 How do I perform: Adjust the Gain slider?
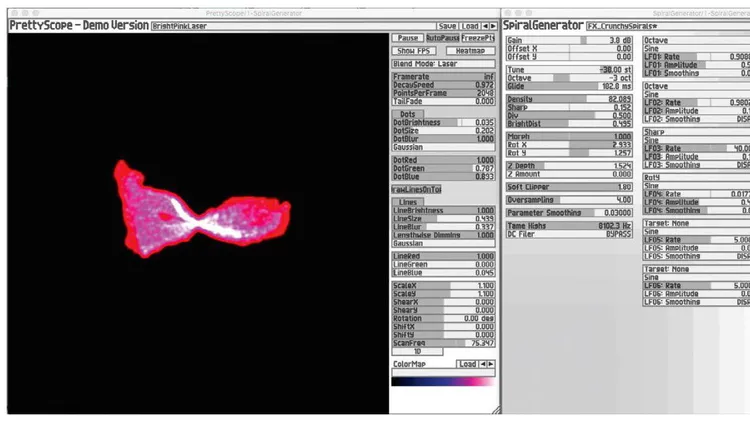pos(569,41)
